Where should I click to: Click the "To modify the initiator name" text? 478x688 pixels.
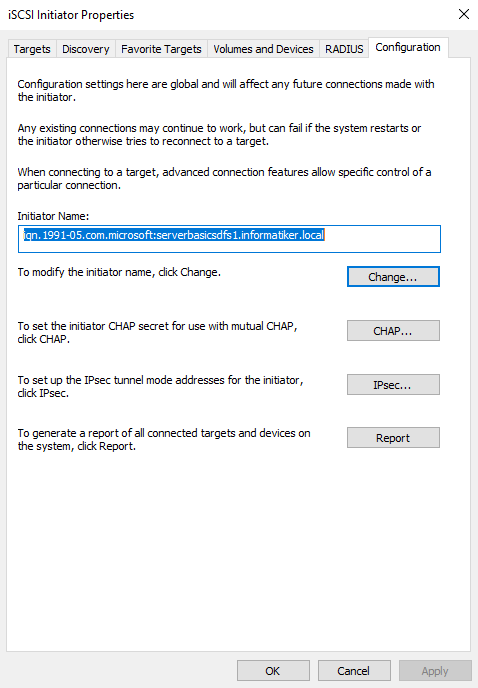[x=119, y=272]
